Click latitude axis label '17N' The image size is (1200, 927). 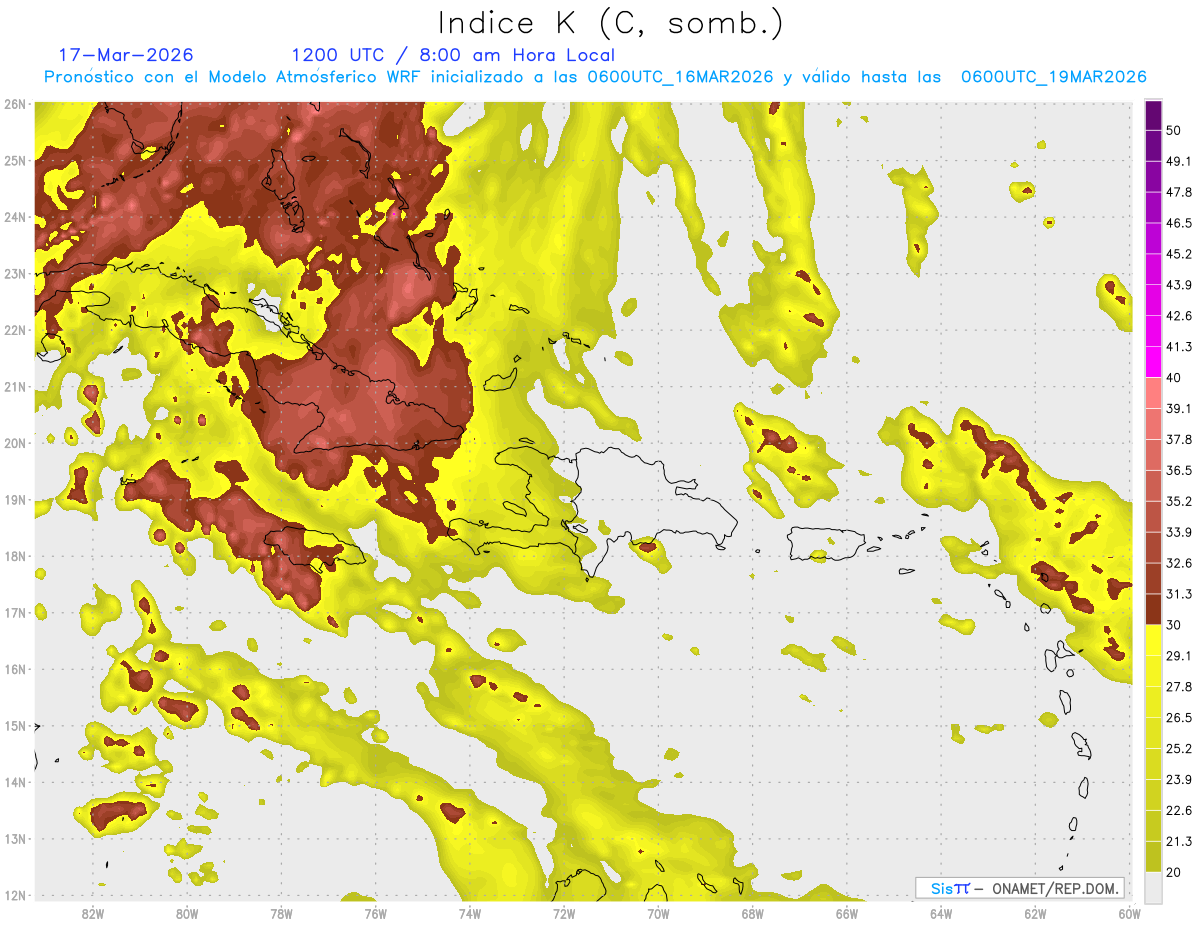point(16,613)
